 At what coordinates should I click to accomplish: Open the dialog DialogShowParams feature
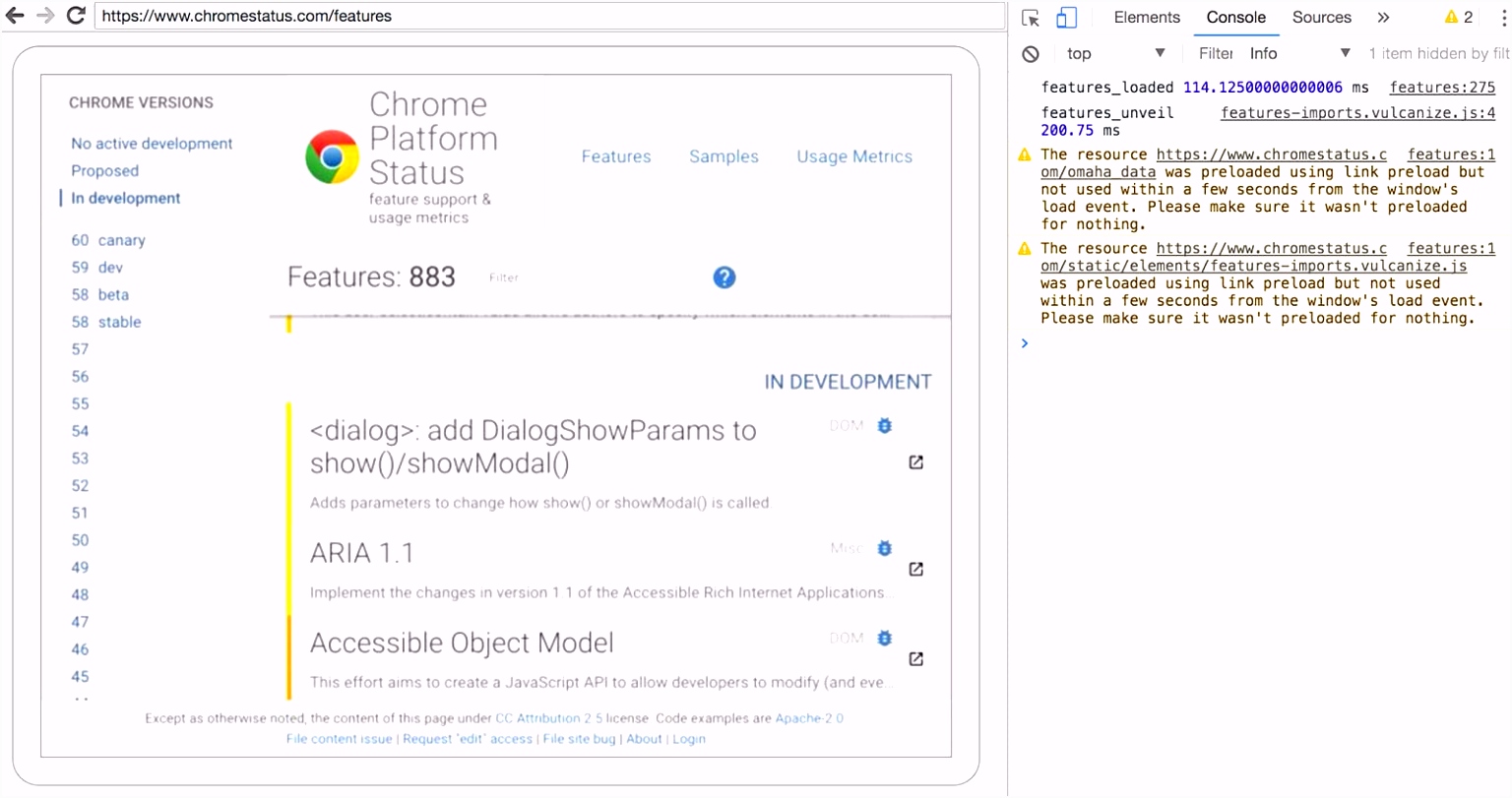pos(533,447)
